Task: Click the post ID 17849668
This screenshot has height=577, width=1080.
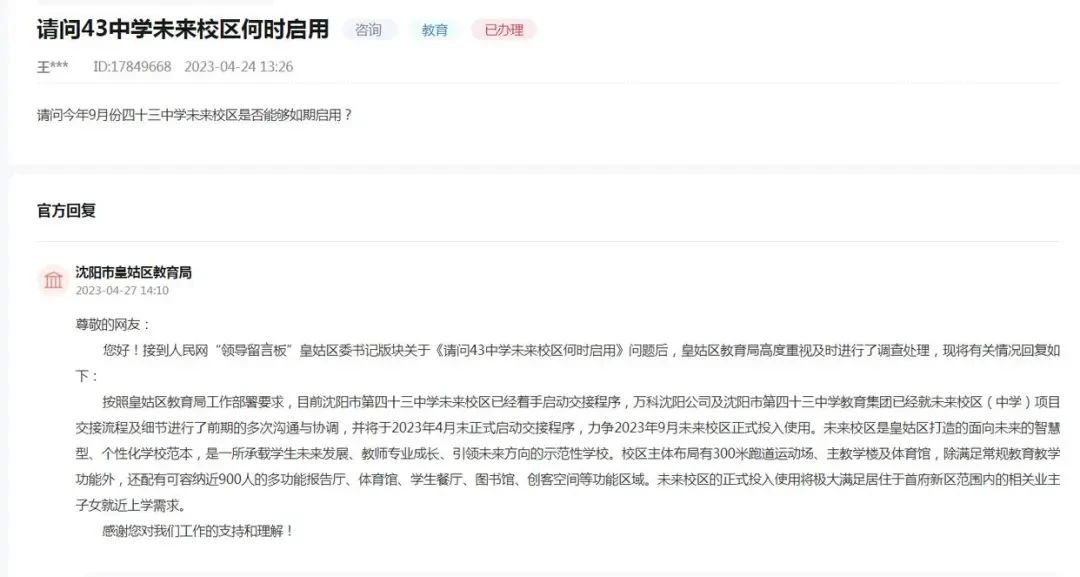Action: (x=132, y=67)
